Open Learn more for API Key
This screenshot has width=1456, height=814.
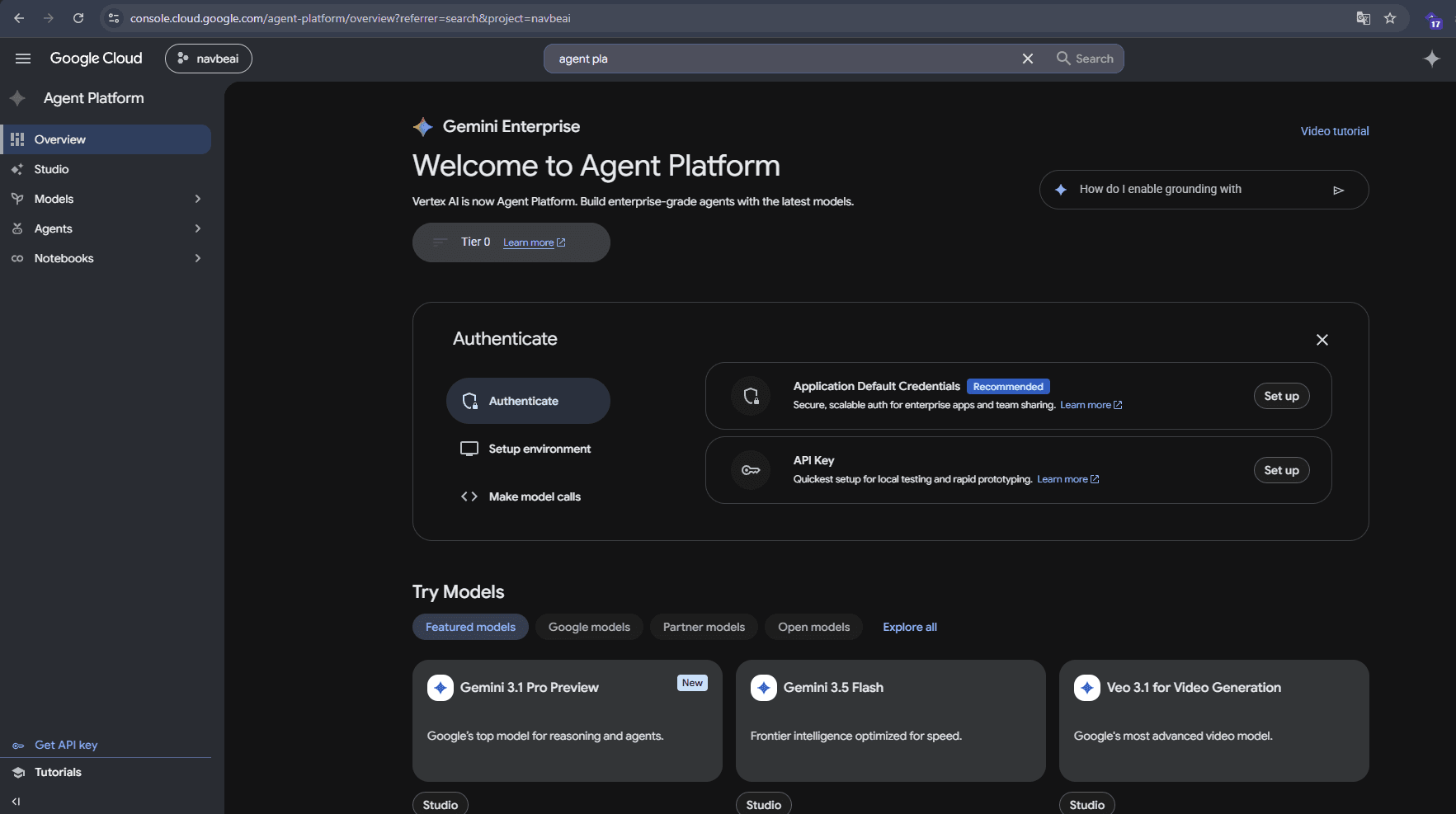click(x=1067, y=479)
